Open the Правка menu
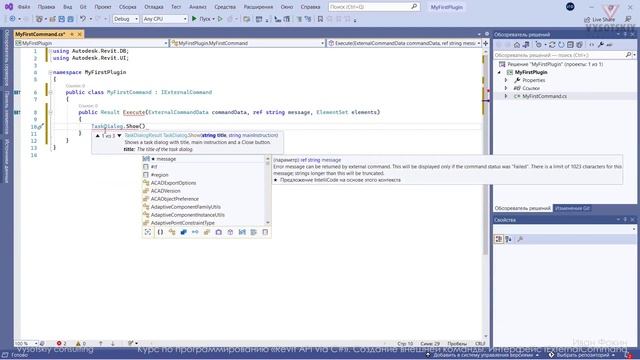The image size is (640, 360). click(46, 7)
